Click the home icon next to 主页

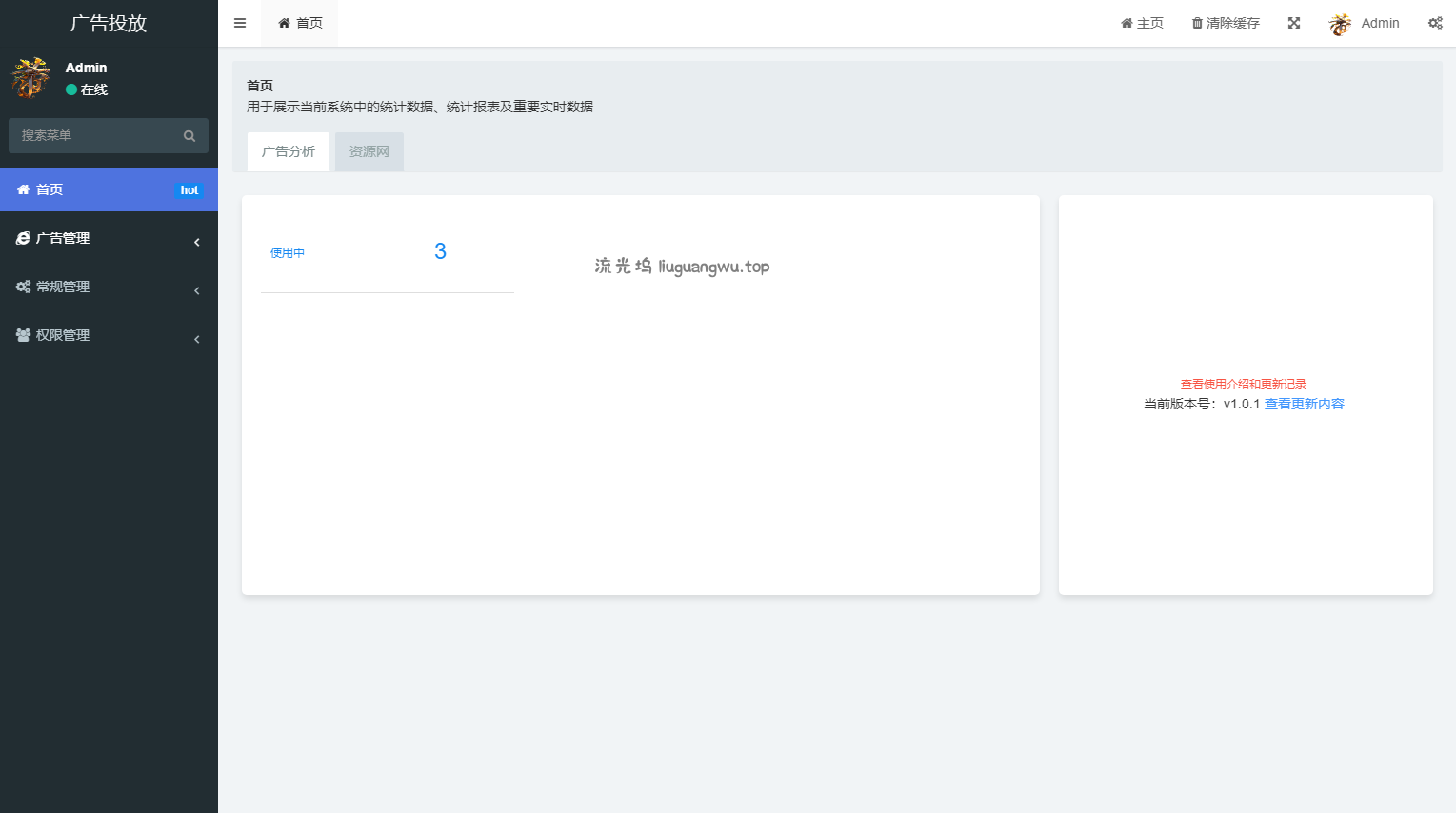click(x=1127, y=23)
